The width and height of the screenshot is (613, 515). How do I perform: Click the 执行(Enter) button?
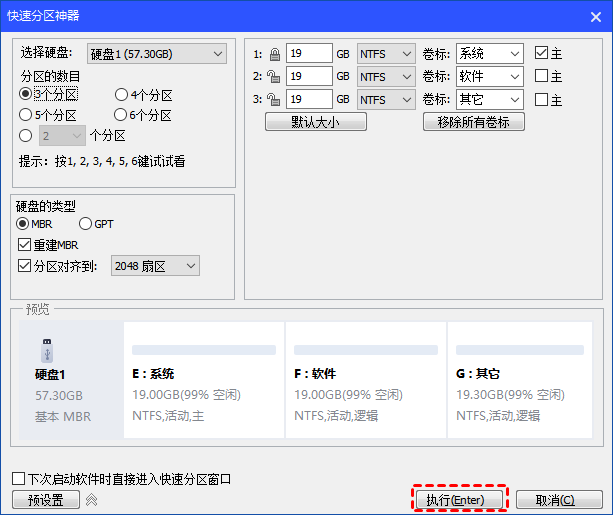[459, 500]
